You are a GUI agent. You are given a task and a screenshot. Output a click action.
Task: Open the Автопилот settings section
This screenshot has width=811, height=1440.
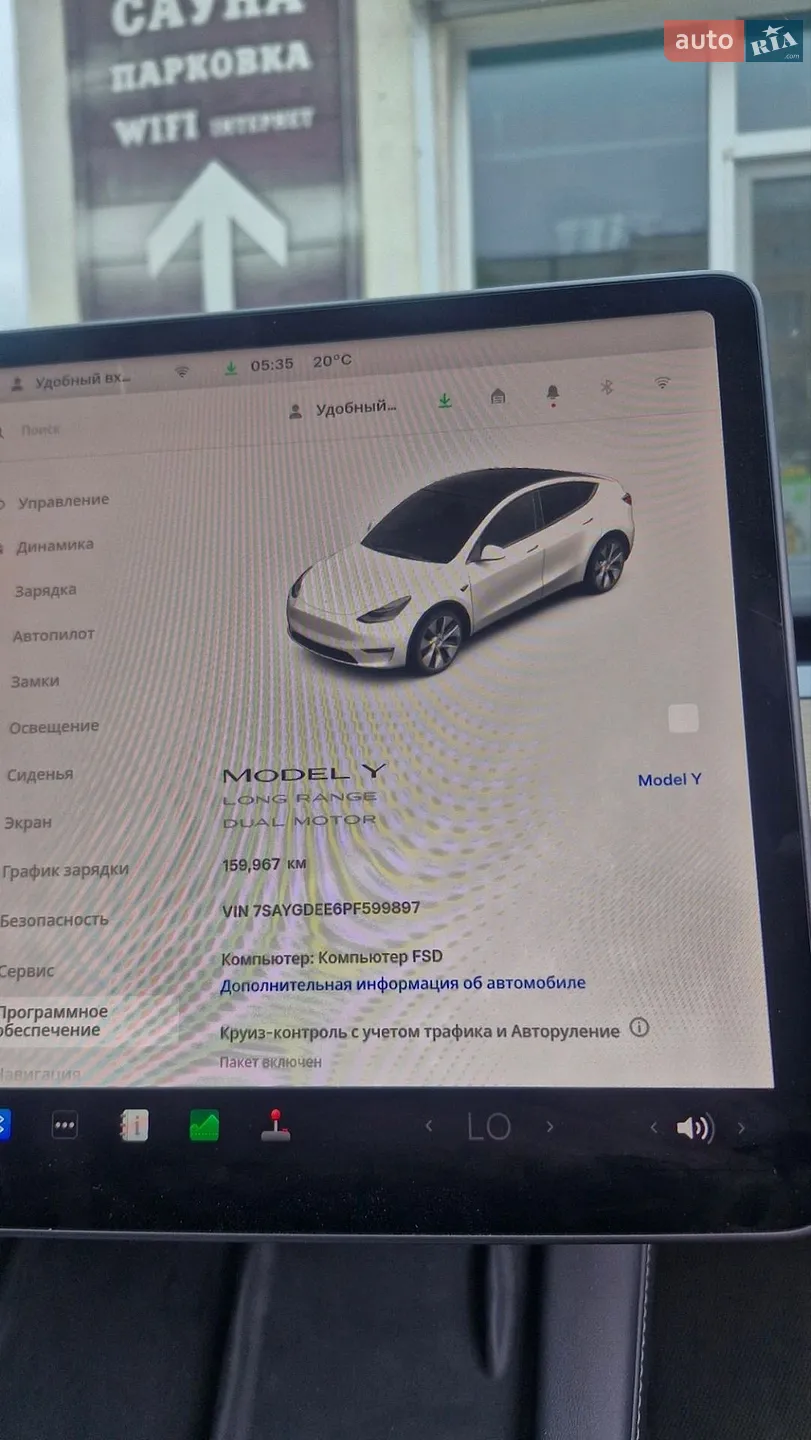tap(53, 635)
